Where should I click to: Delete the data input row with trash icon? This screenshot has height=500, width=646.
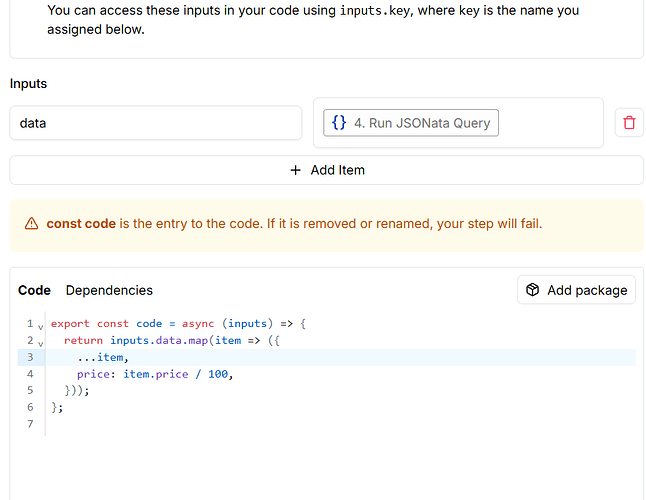(x=628, y=123)
